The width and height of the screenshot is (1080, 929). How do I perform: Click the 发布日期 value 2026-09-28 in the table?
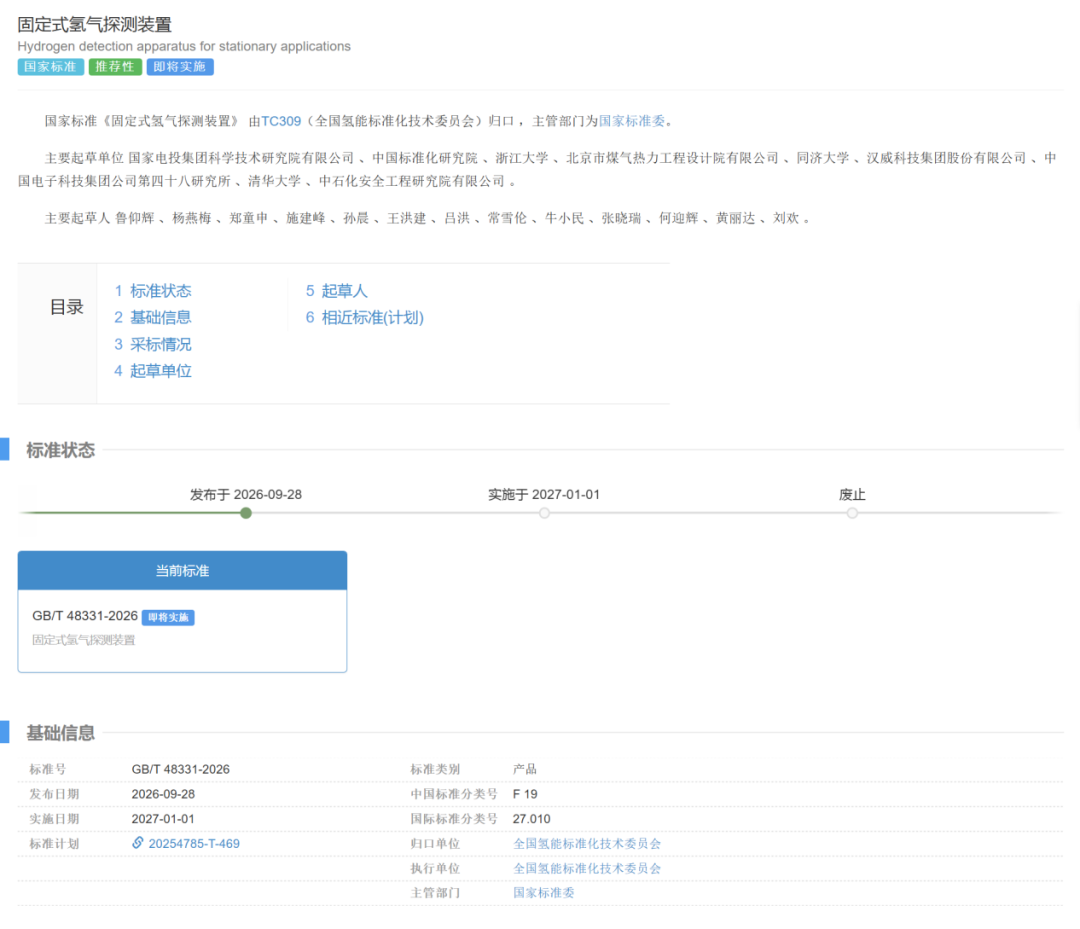[x=163, y=794]
